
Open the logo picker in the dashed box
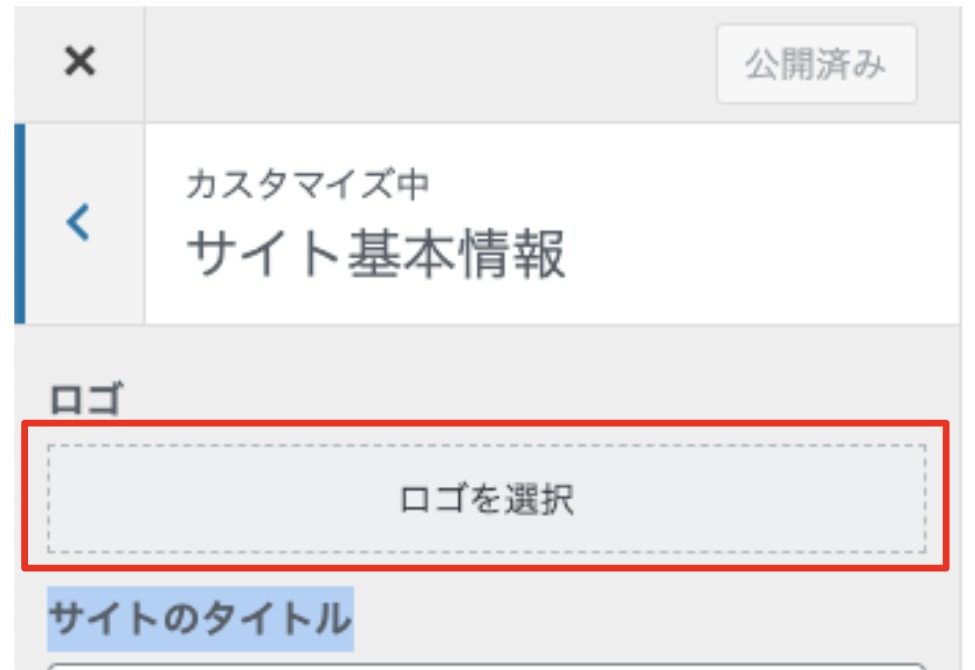pyautogui.click(x=486, y=498)
